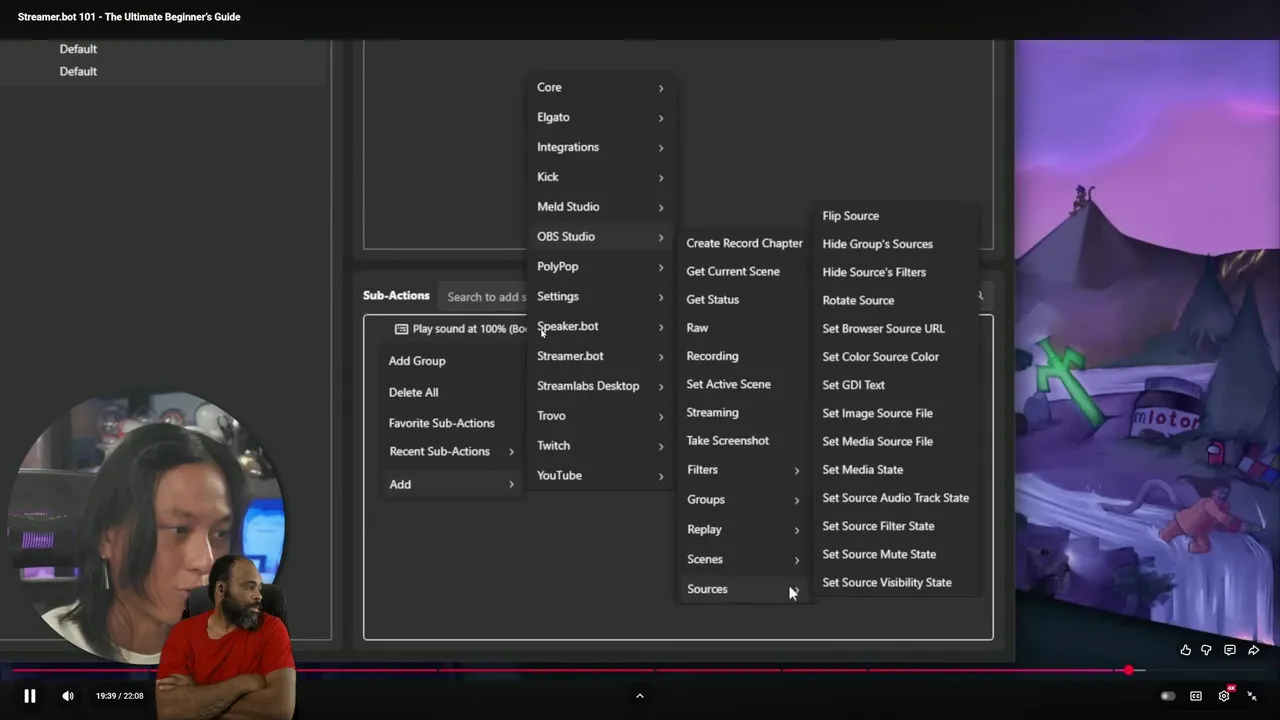Open the Sources submenu entry
Viewport: 1280px width, 720px height.
pos(743,590)
